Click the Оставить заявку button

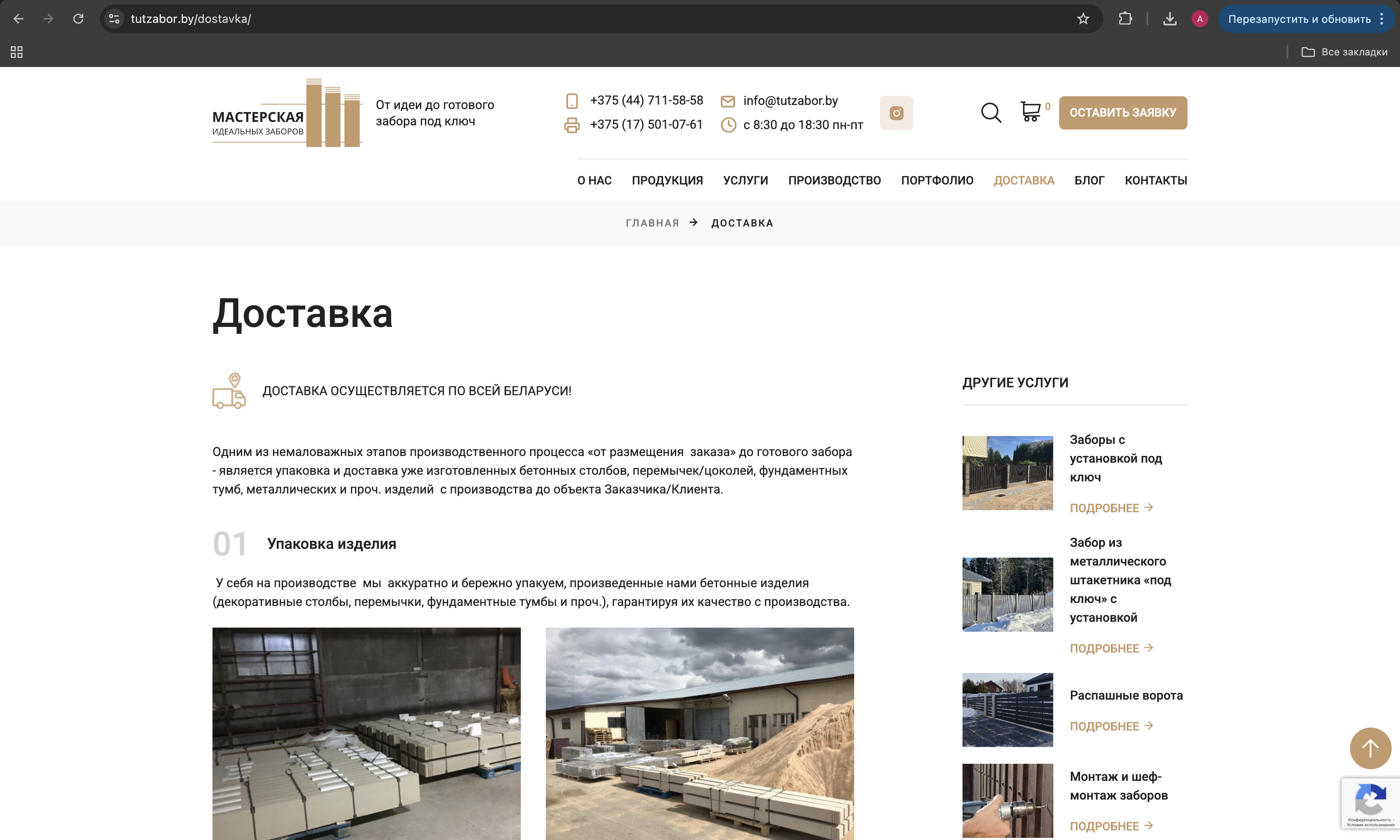tap(1122, 112)
